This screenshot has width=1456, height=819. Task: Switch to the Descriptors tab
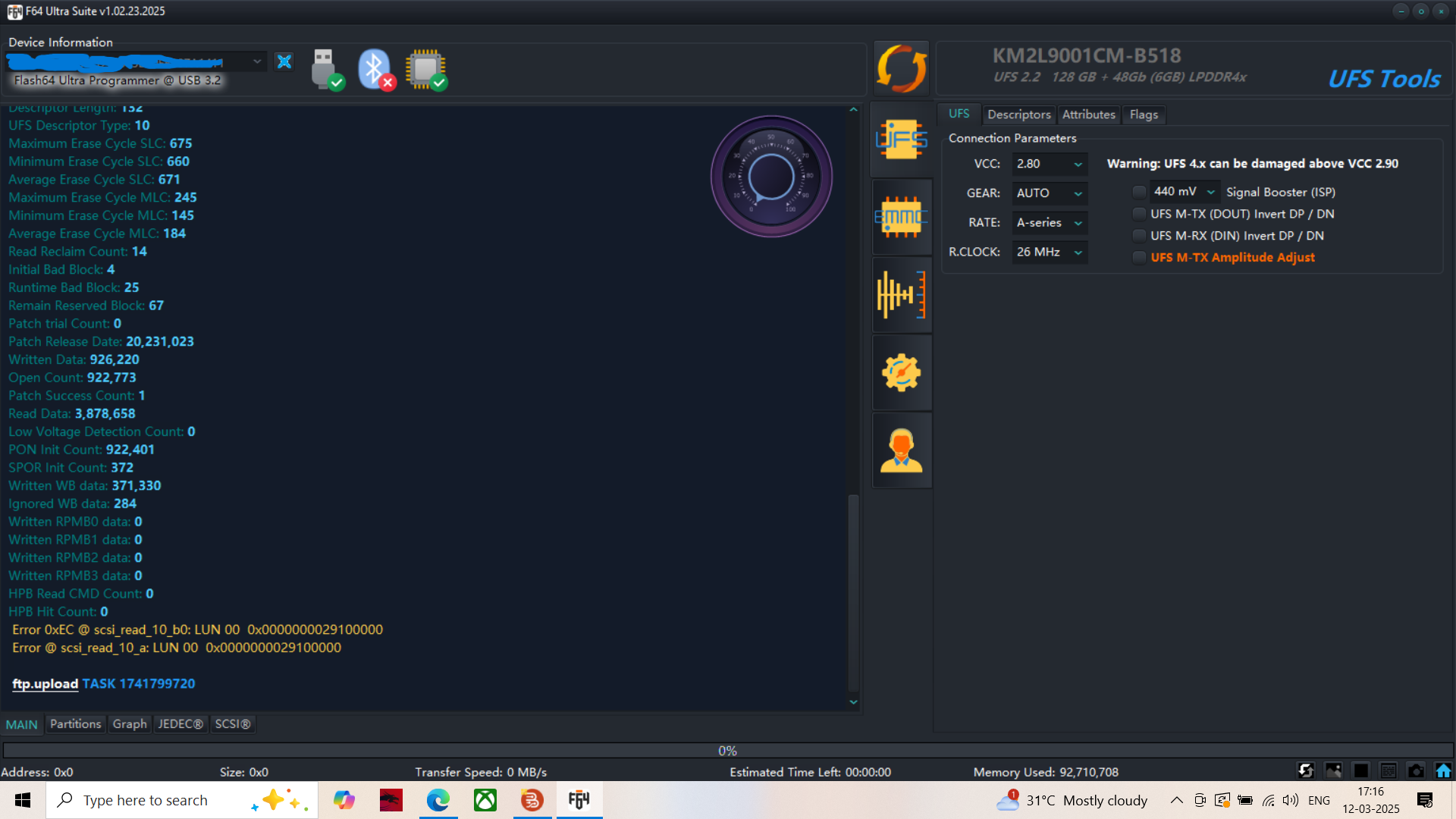[1019, 115]
